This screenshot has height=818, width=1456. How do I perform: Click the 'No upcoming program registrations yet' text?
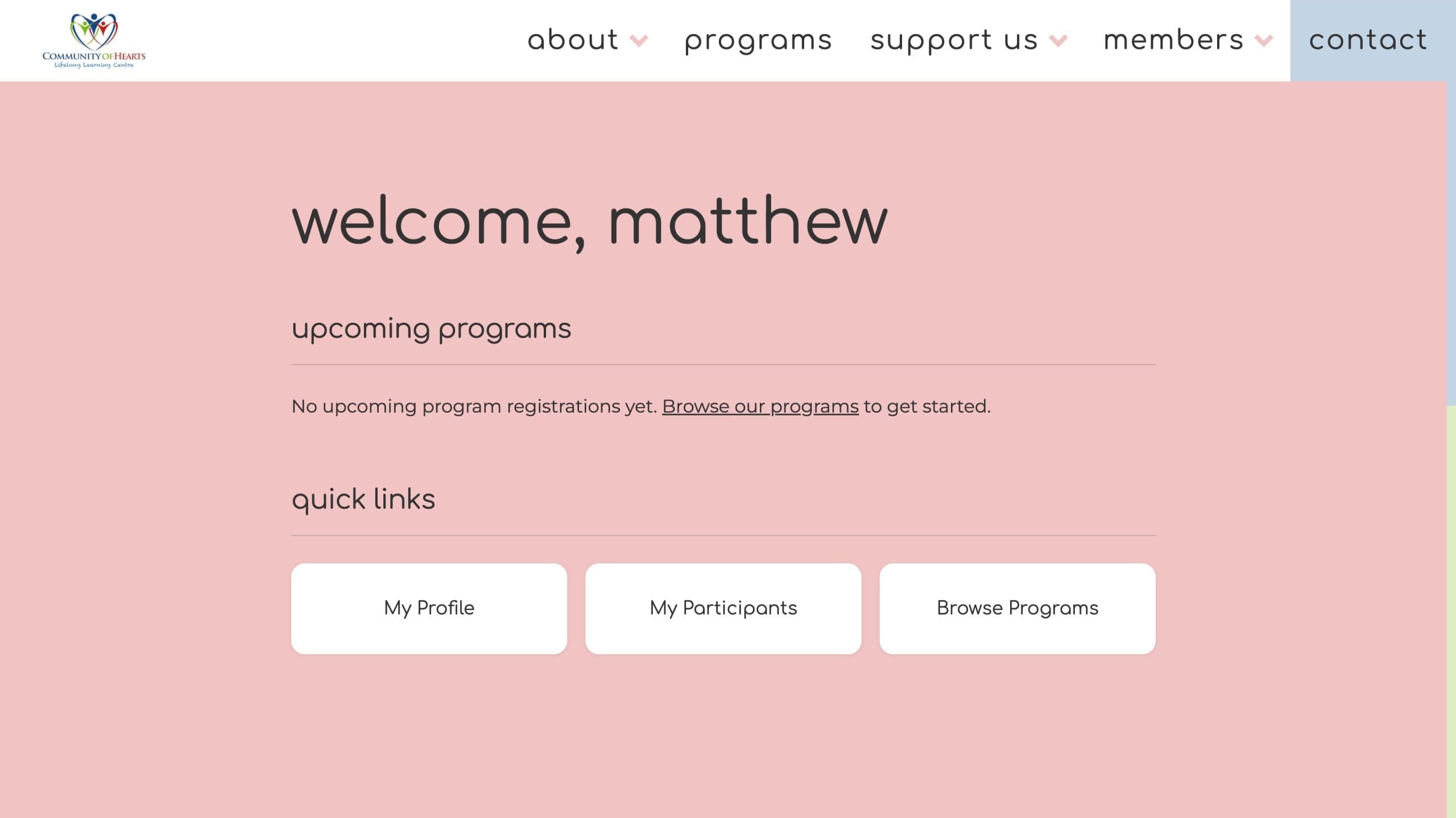click(474, 406)
